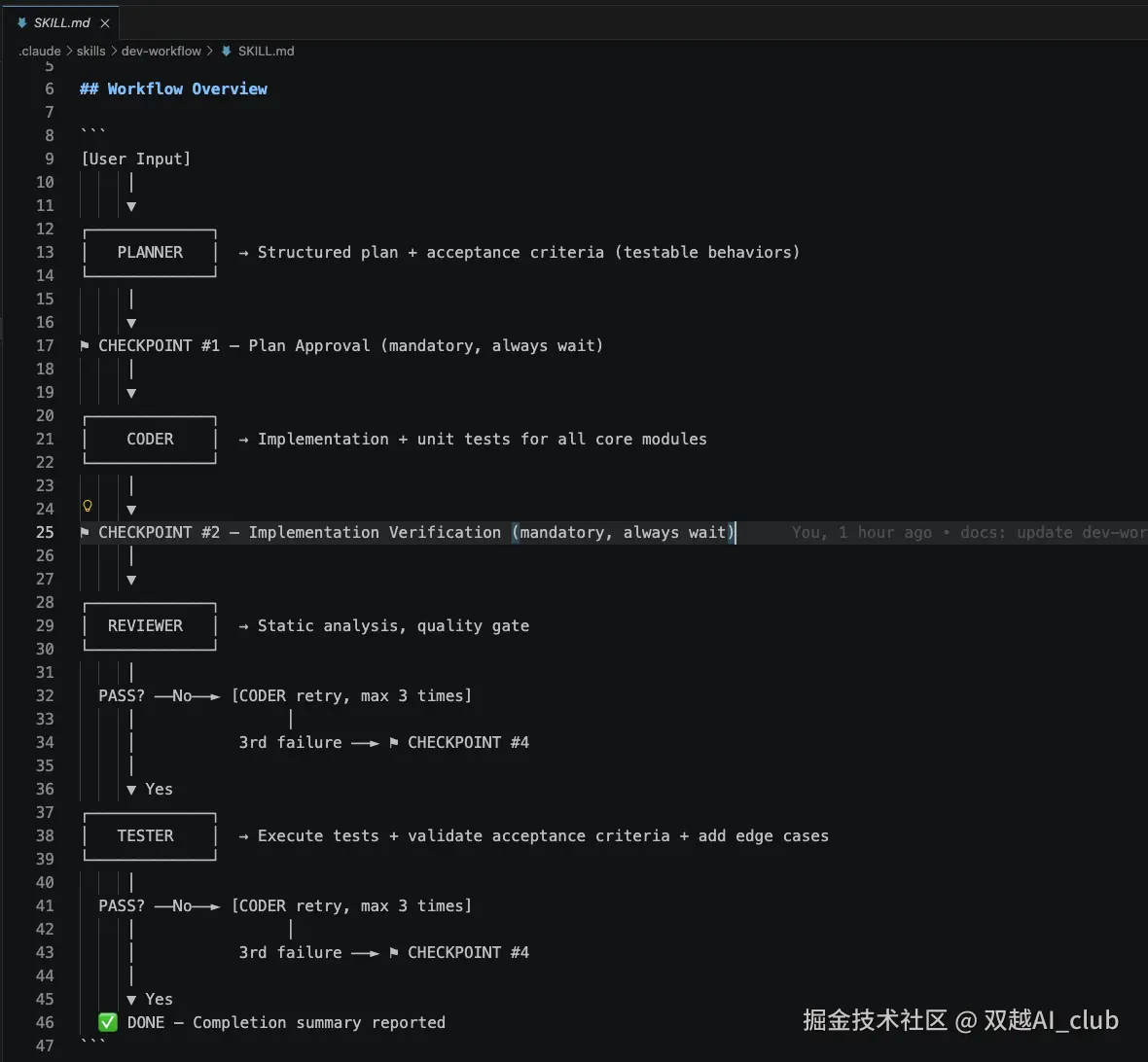Click the closing code fence on line 47
The height and width of the screenshot is (1062, 1148).
click(93, 1042)
